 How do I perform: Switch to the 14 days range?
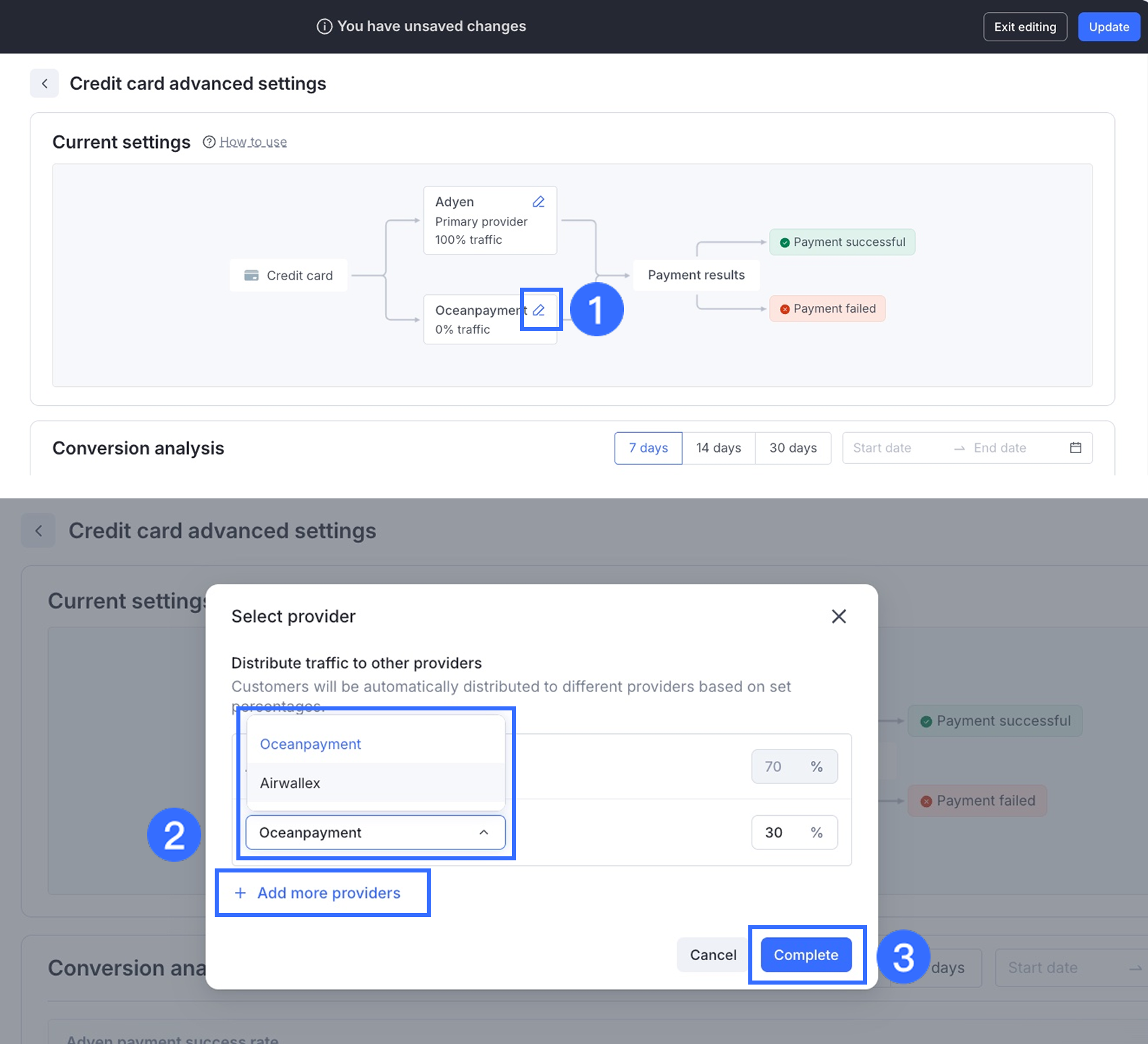(719, 448)
